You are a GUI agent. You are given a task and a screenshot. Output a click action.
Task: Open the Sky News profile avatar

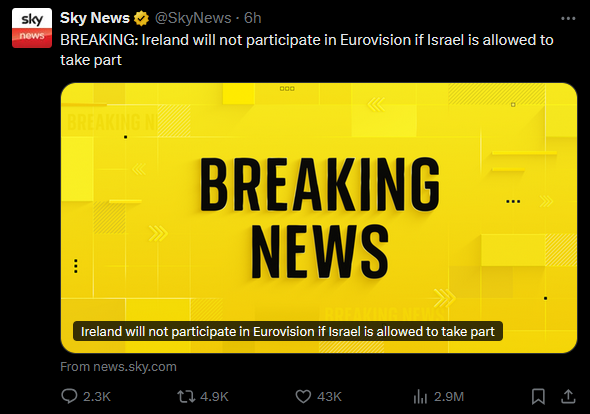click(x=32, y=28)
